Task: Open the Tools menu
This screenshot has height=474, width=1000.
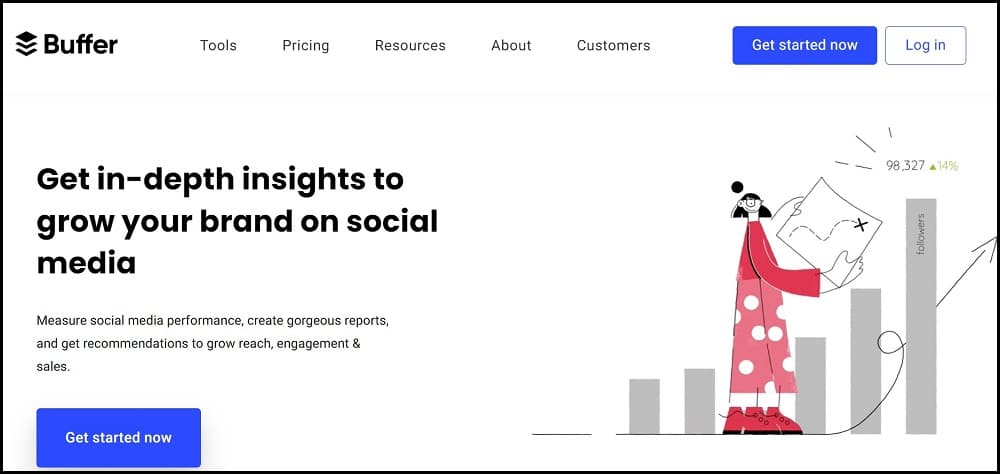Action: point(217,45)
